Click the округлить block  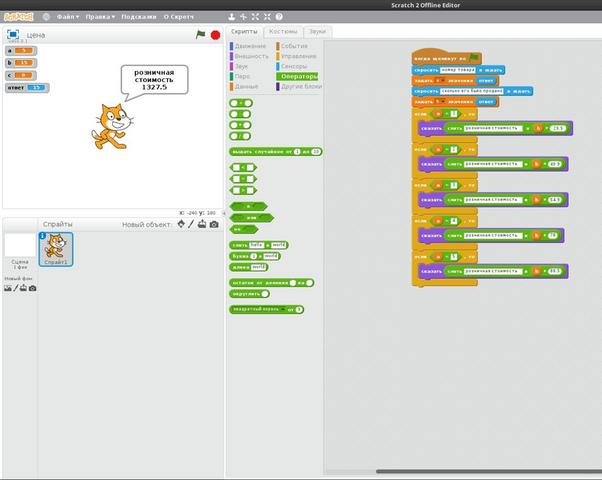[249, 294]
